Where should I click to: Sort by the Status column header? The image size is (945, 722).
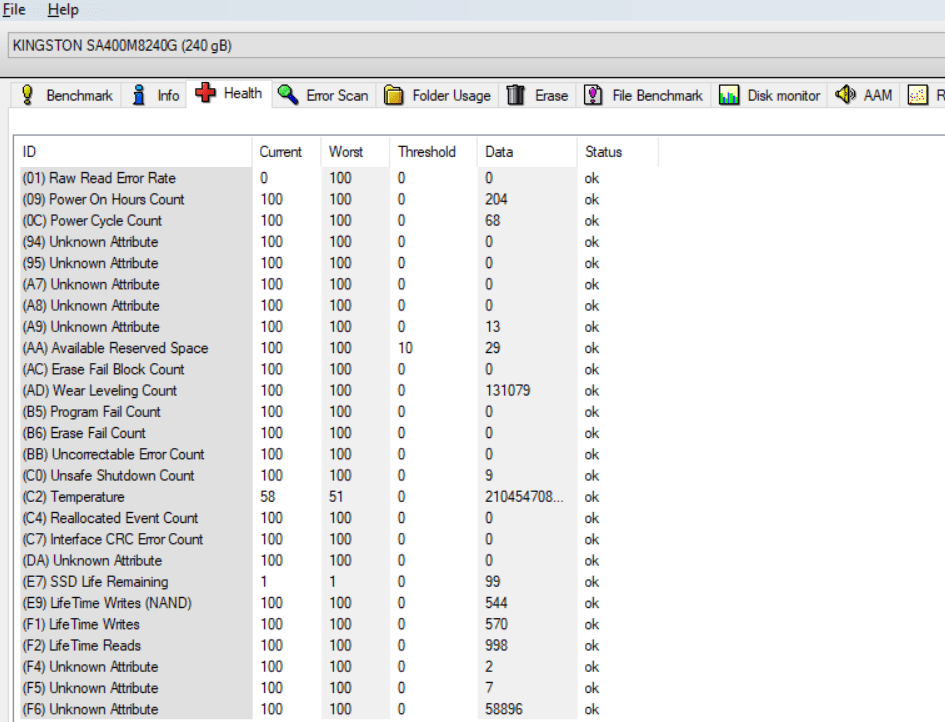[617, 152]
